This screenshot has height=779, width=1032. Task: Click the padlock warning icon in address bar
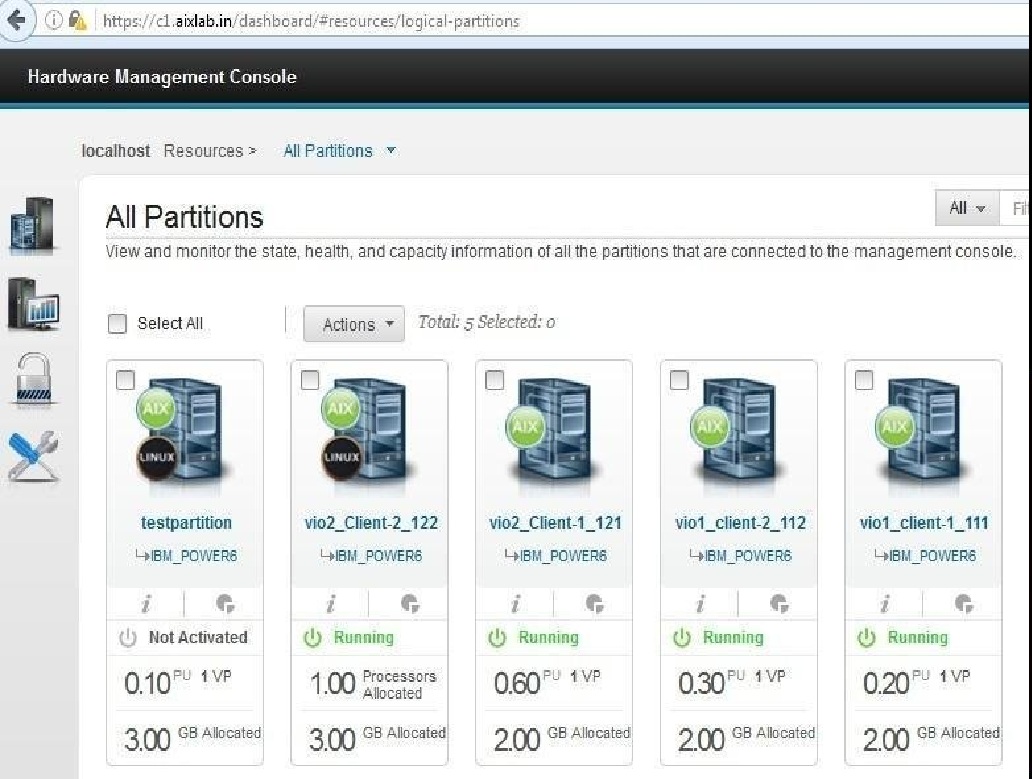click(x=78, y=21)
